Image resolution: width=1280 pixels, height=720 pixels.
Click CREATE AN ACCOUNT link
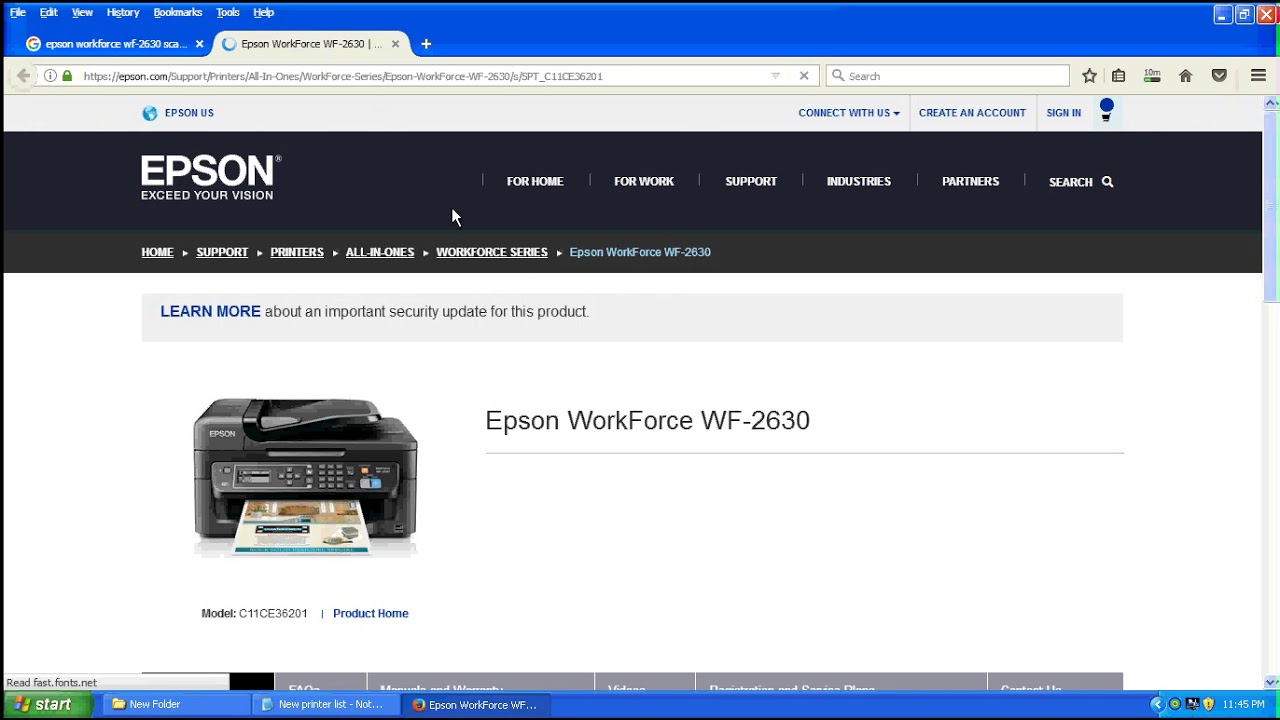972,113
